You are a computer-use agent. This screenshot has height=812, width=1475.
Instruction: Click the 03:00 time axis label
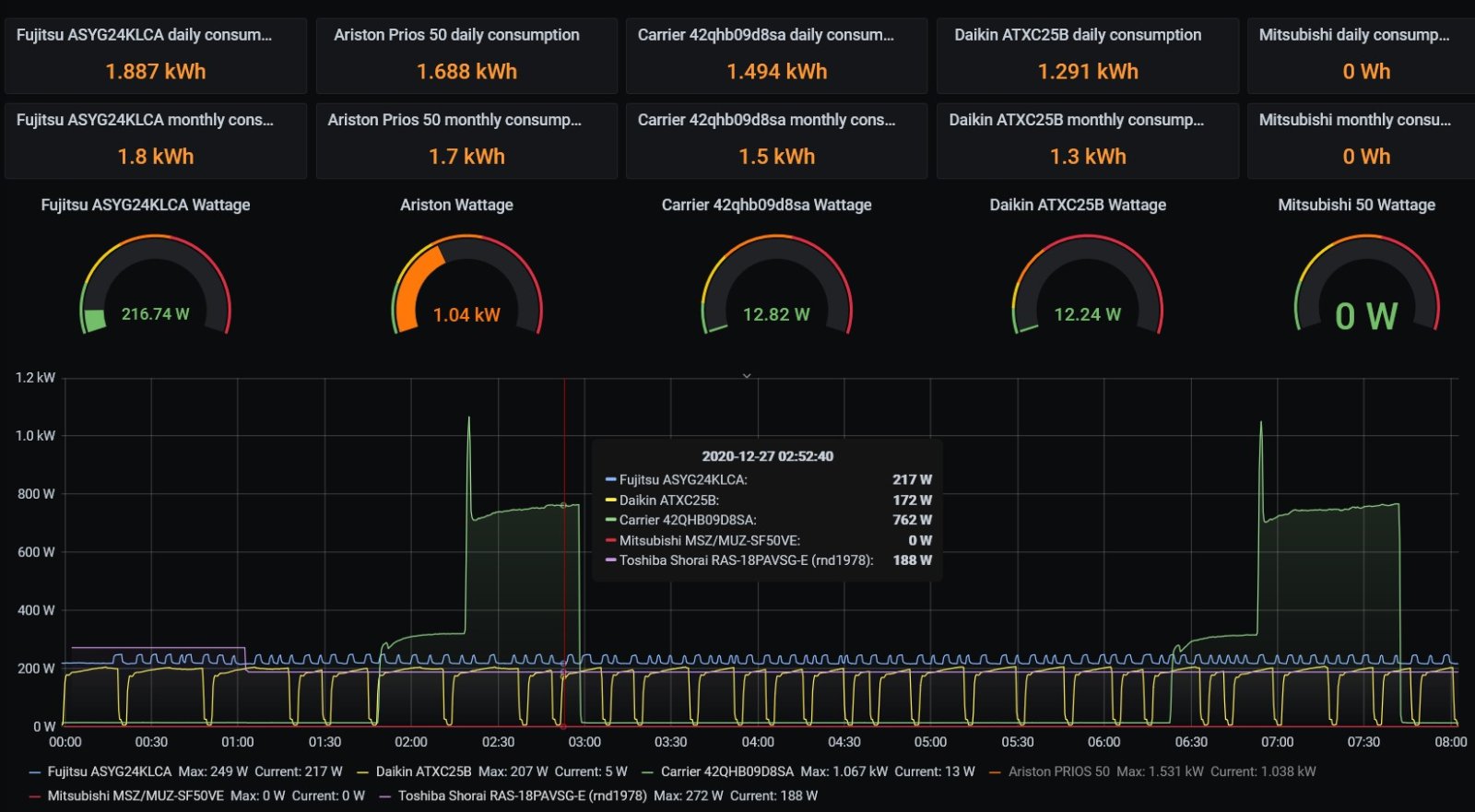point(584,742)
